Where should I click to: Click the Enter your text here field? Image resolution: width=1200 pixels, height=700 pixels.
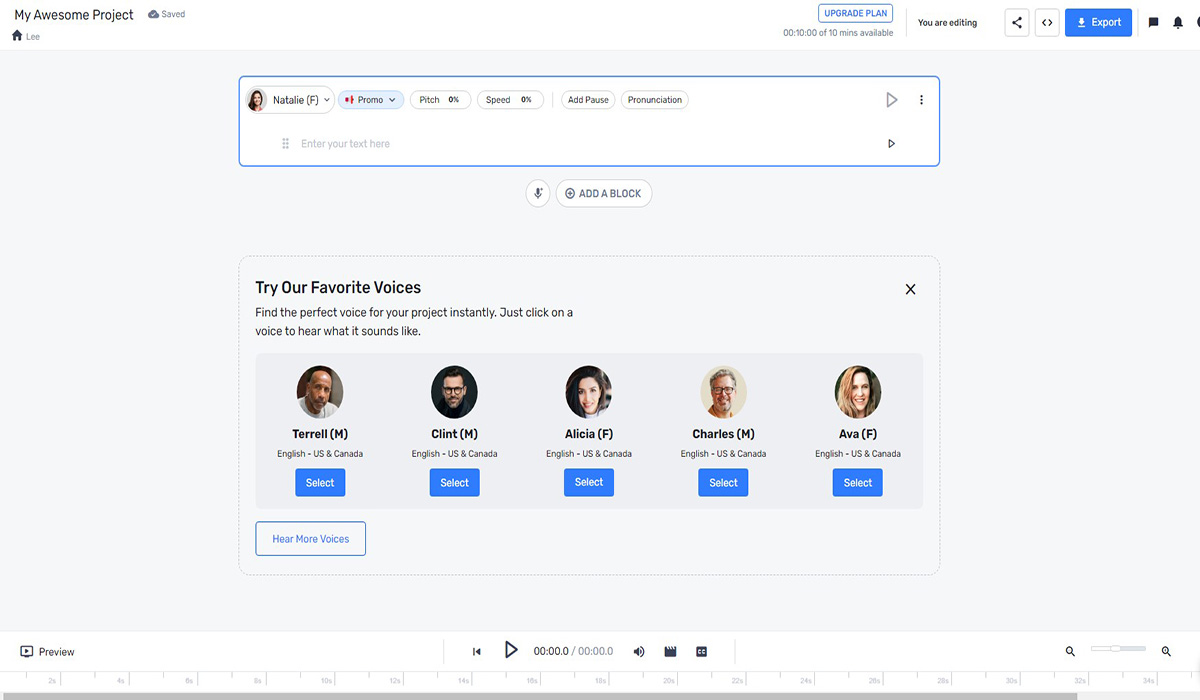click(x=580, y=144)
